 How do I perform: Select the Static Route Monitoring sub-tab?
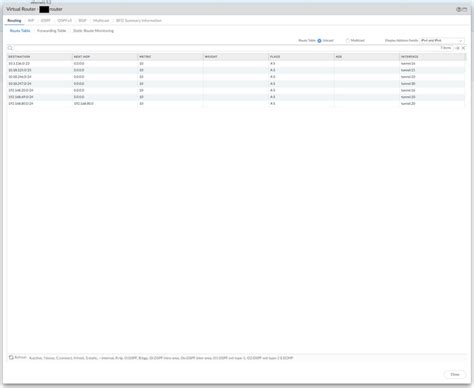(93, 31)
